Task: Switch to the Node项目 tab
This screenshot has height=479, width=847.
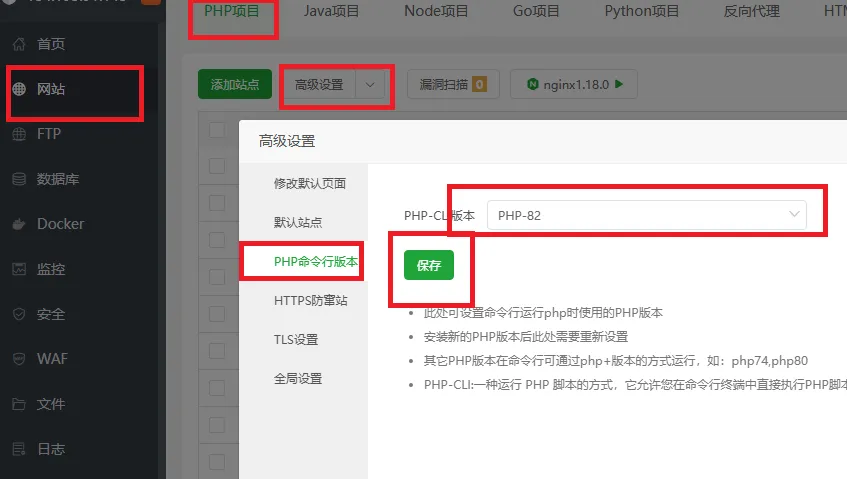Action: [436, 11]
